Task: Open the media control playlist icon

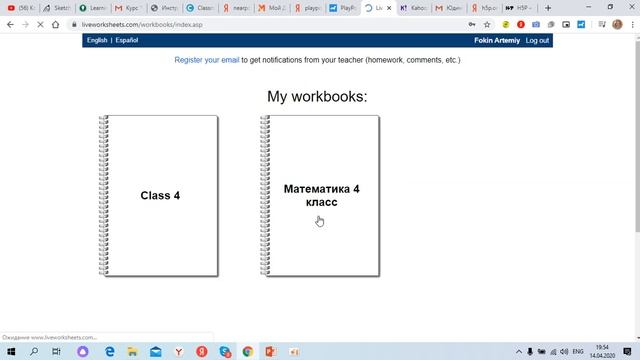Action: pyautogui.click(x=602, y=24)
